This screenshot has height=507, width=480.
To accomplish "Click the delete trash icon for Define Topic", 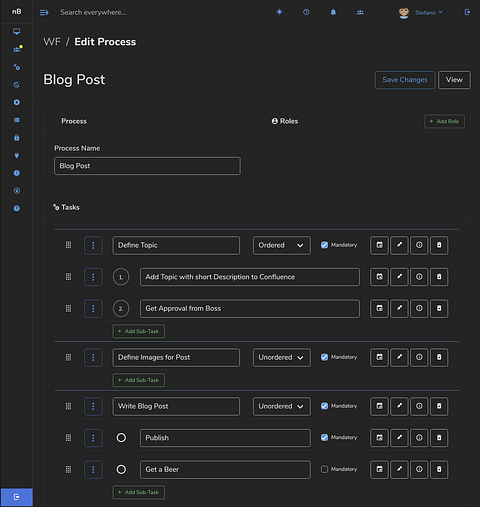I will [439, 245].
